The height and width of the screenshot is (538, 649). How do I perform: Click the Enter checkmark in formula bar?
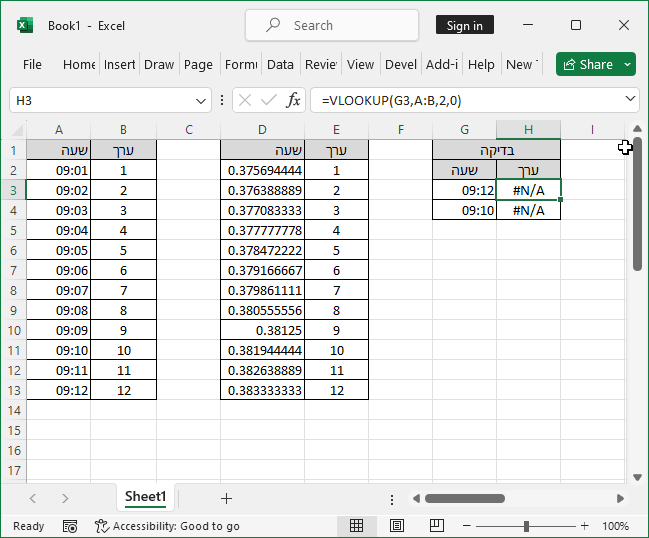(268, 100)
